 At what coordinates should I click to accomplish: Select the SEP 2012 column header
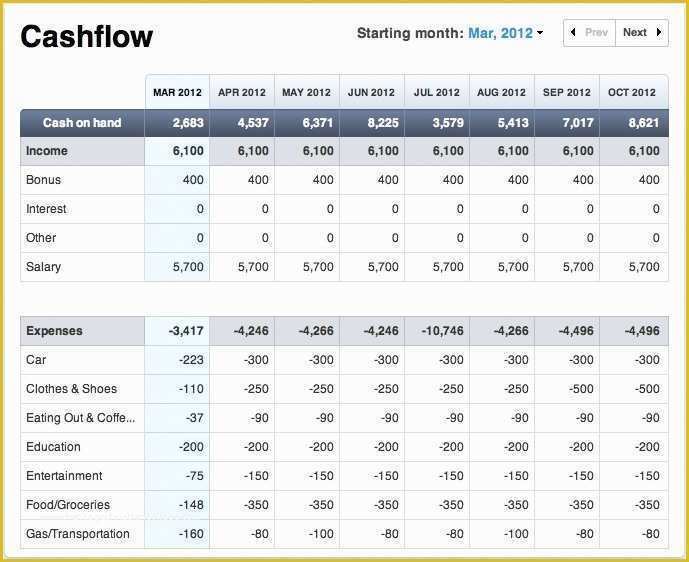567,92
